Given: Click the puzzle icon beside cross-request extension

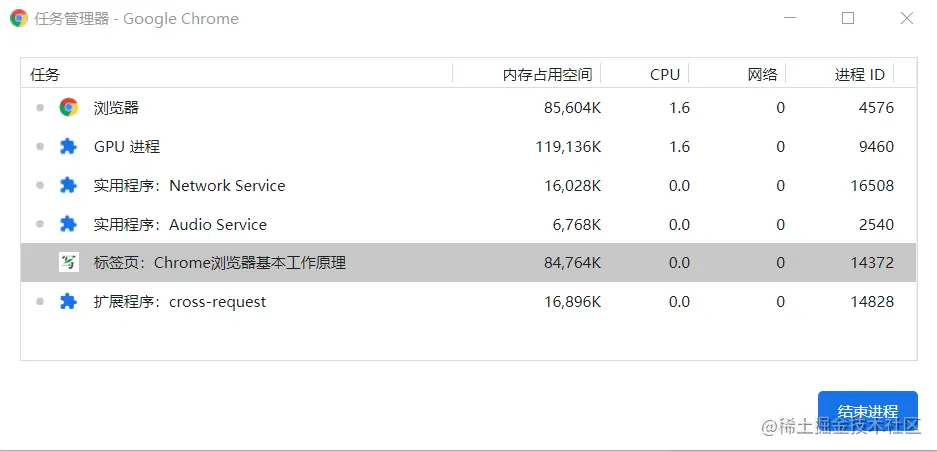Looking at the screenshot, I should tap(69, 301).
